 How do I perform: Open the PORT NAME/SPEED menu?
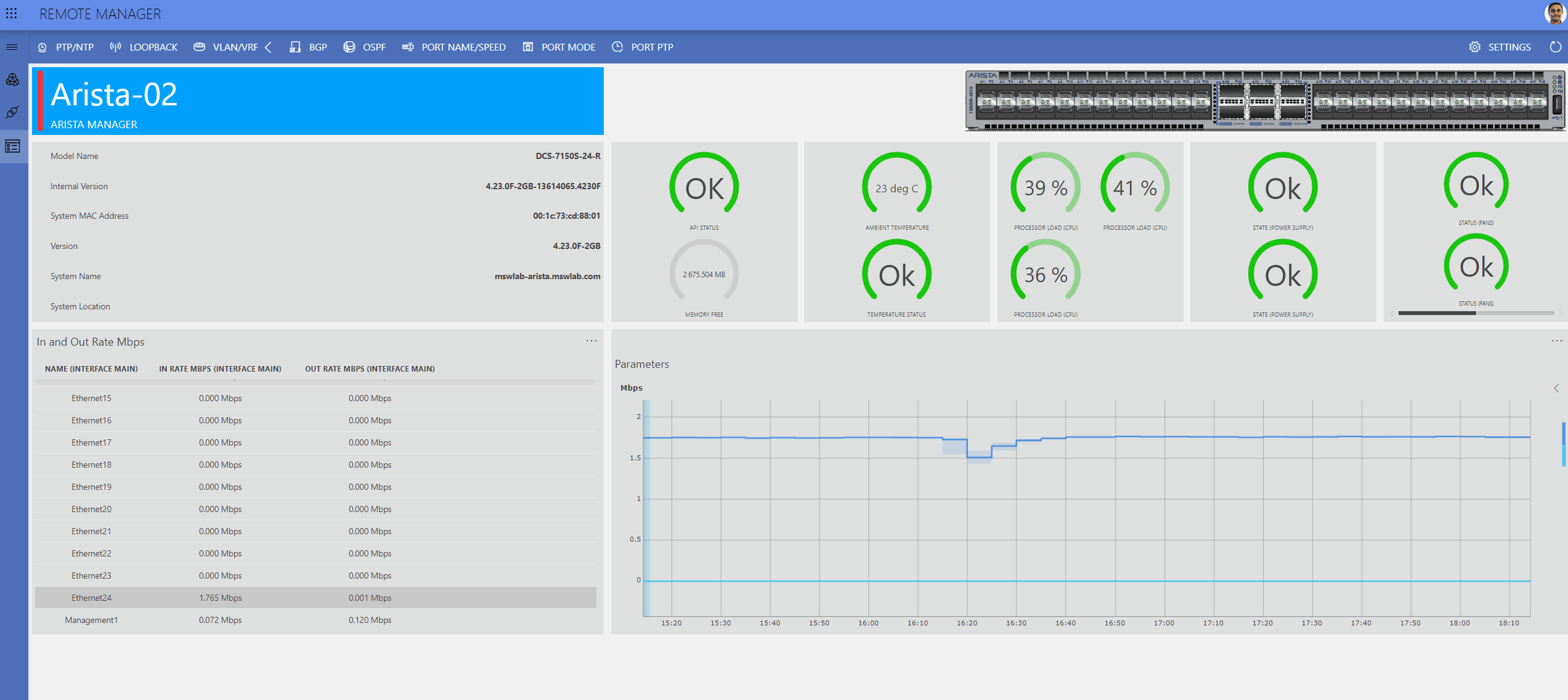pyautogui.click(x=454, y=47)
